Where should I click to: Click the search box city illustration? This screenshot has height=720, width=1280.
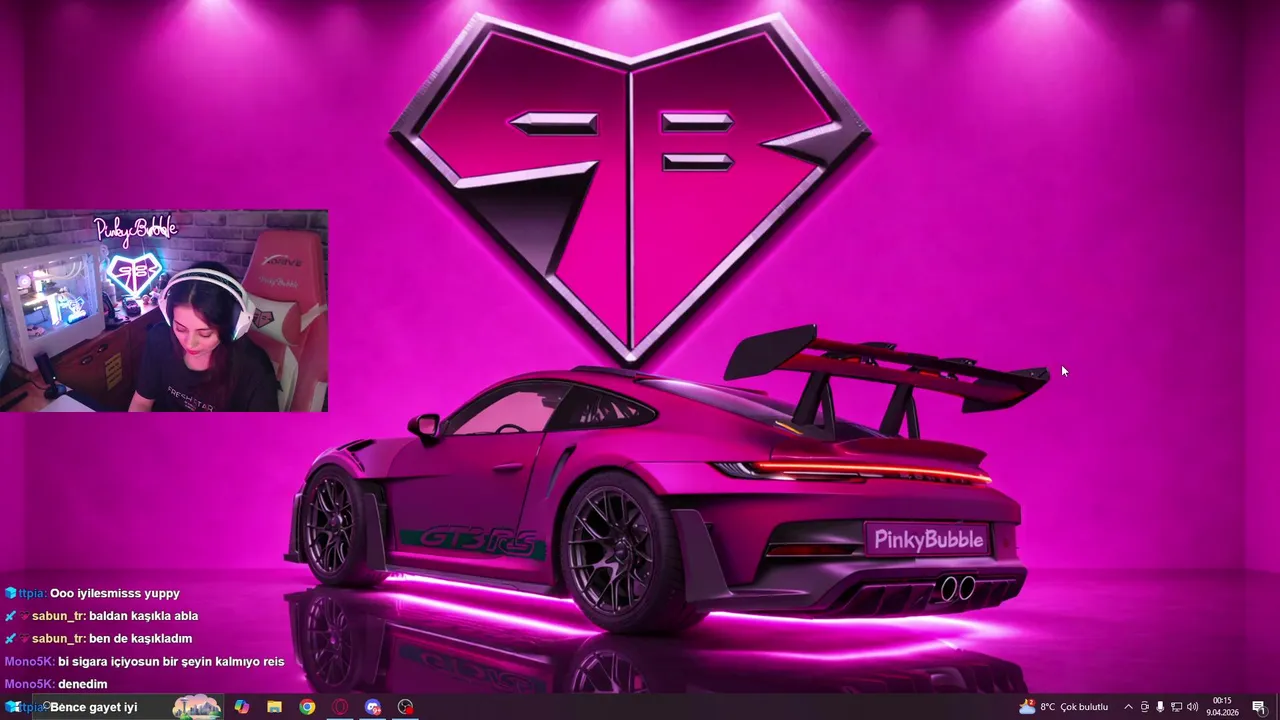196,707
